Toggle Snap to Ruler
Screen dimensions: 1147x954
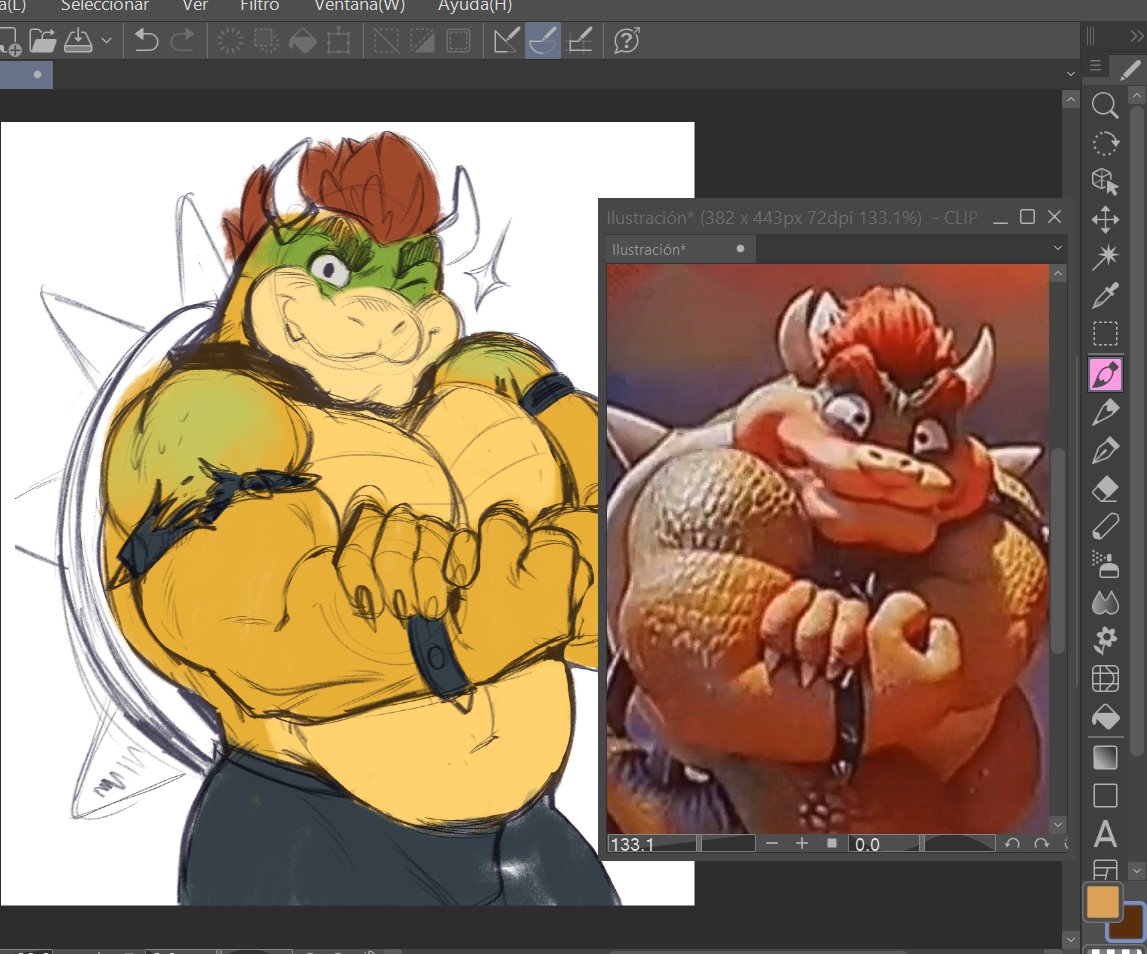point(507,41)
